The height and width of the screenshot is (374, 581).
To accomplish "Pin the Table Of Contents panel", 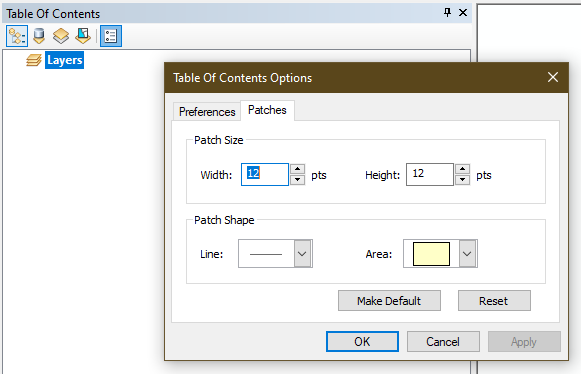I will tap(447, 13).
